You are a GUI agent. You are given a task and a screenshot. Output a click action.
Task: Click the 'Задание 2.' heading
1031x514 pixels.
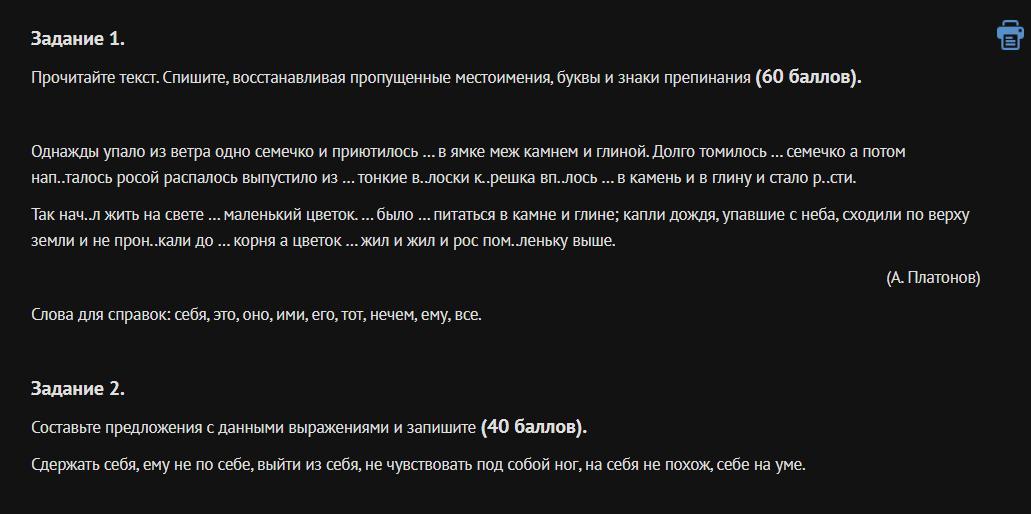(78, 388)
